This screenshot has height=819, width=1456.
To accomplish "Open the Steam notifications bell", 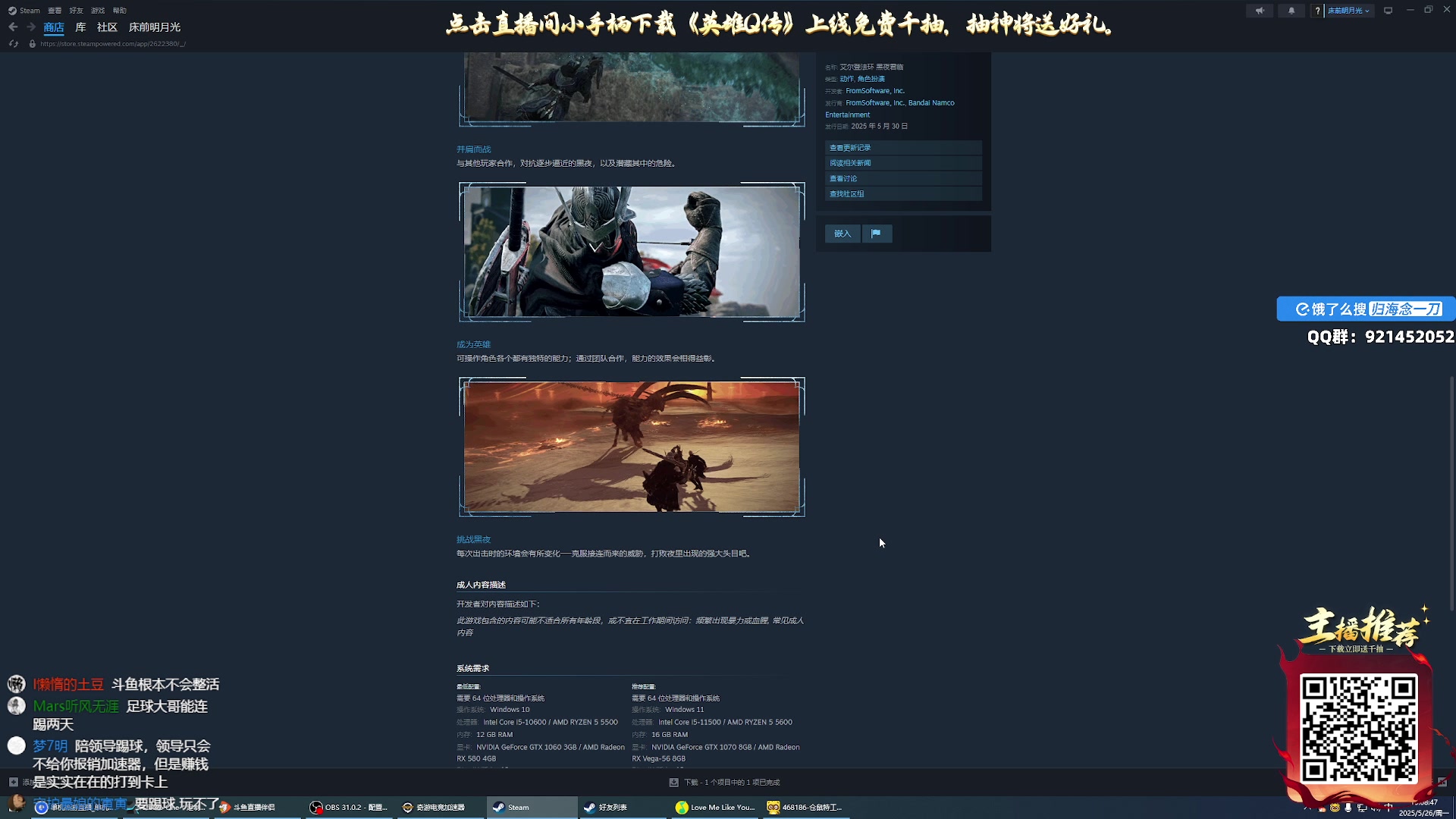I will point(1291,11).
